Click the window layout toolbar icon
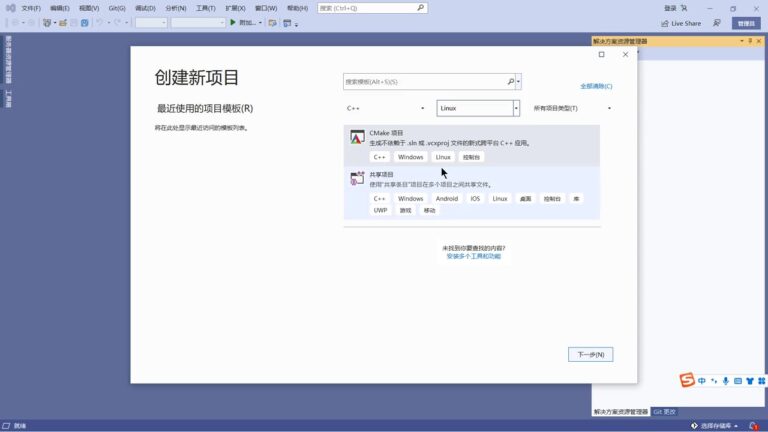Viewport: 768px width, 432px height. pos(288,23)
